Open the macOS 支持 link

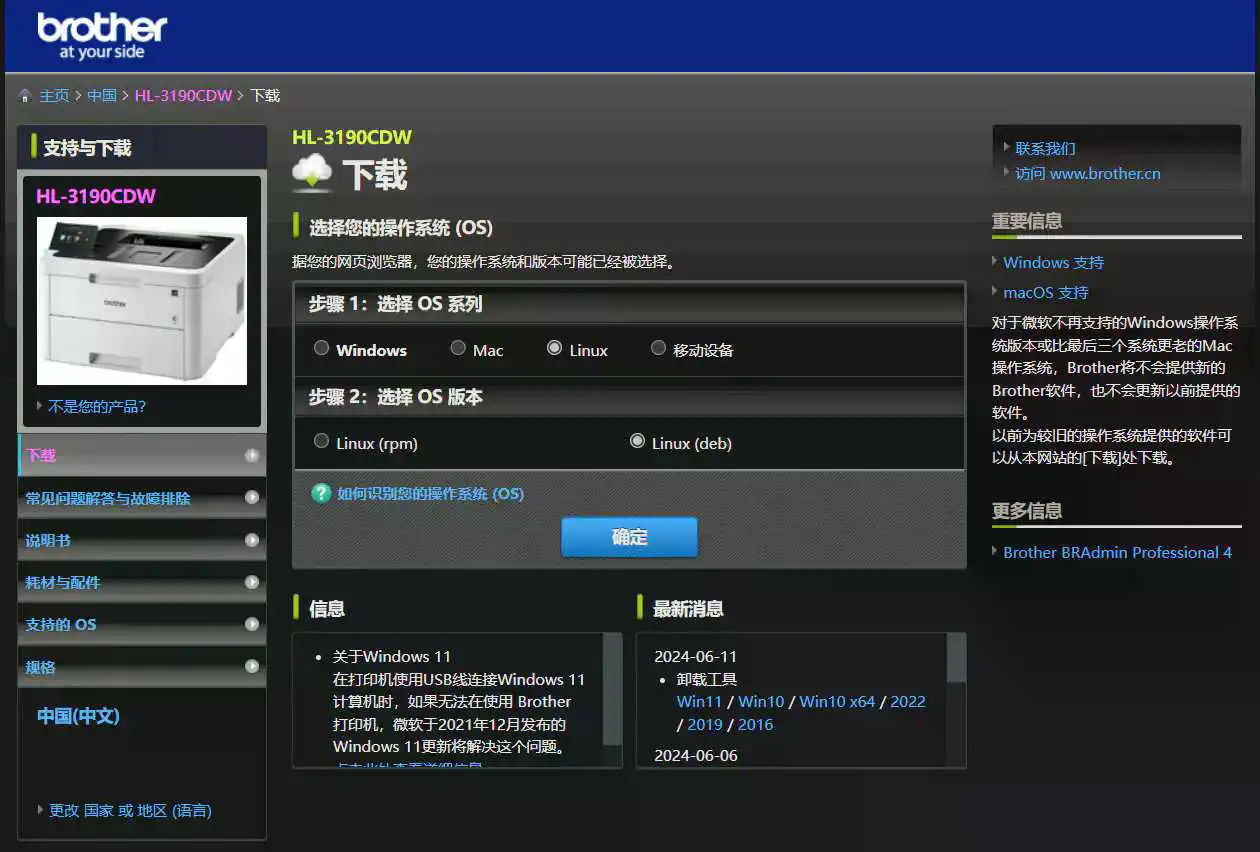tap(1045, 293)
